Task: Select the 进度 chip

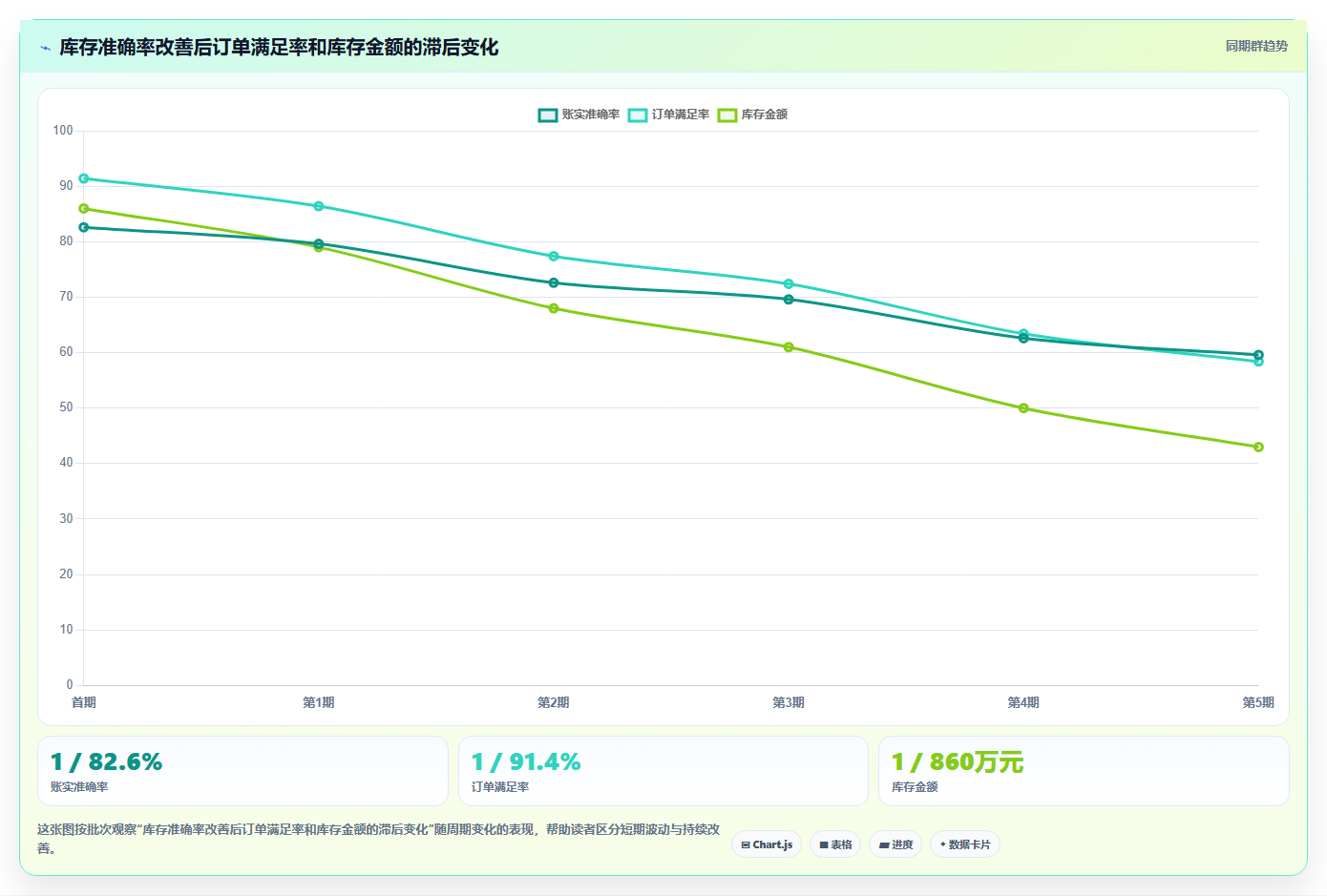Action: click(x=895, y=844)
